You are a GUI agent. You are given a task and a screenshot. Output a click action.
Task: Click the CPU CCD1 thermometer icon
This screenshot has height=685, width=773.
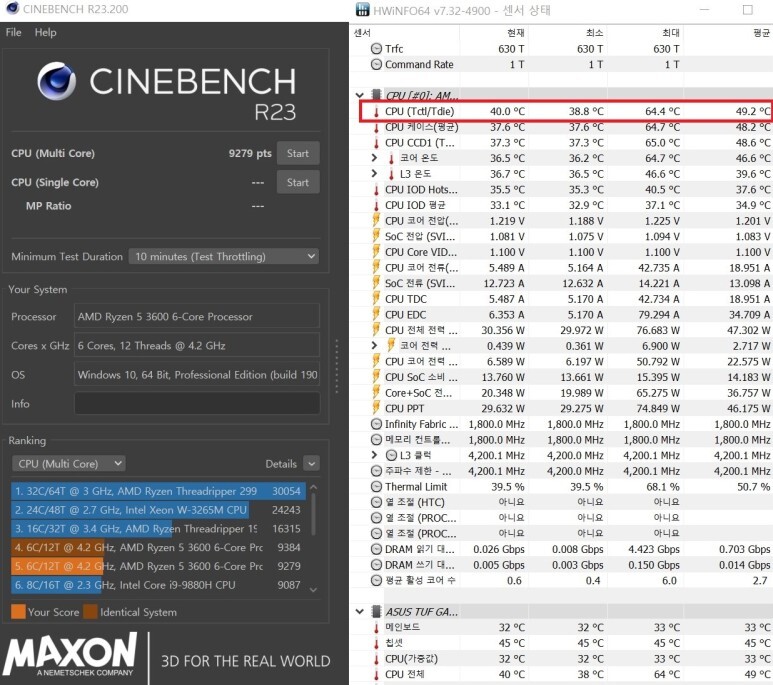(x=376, y=143)
